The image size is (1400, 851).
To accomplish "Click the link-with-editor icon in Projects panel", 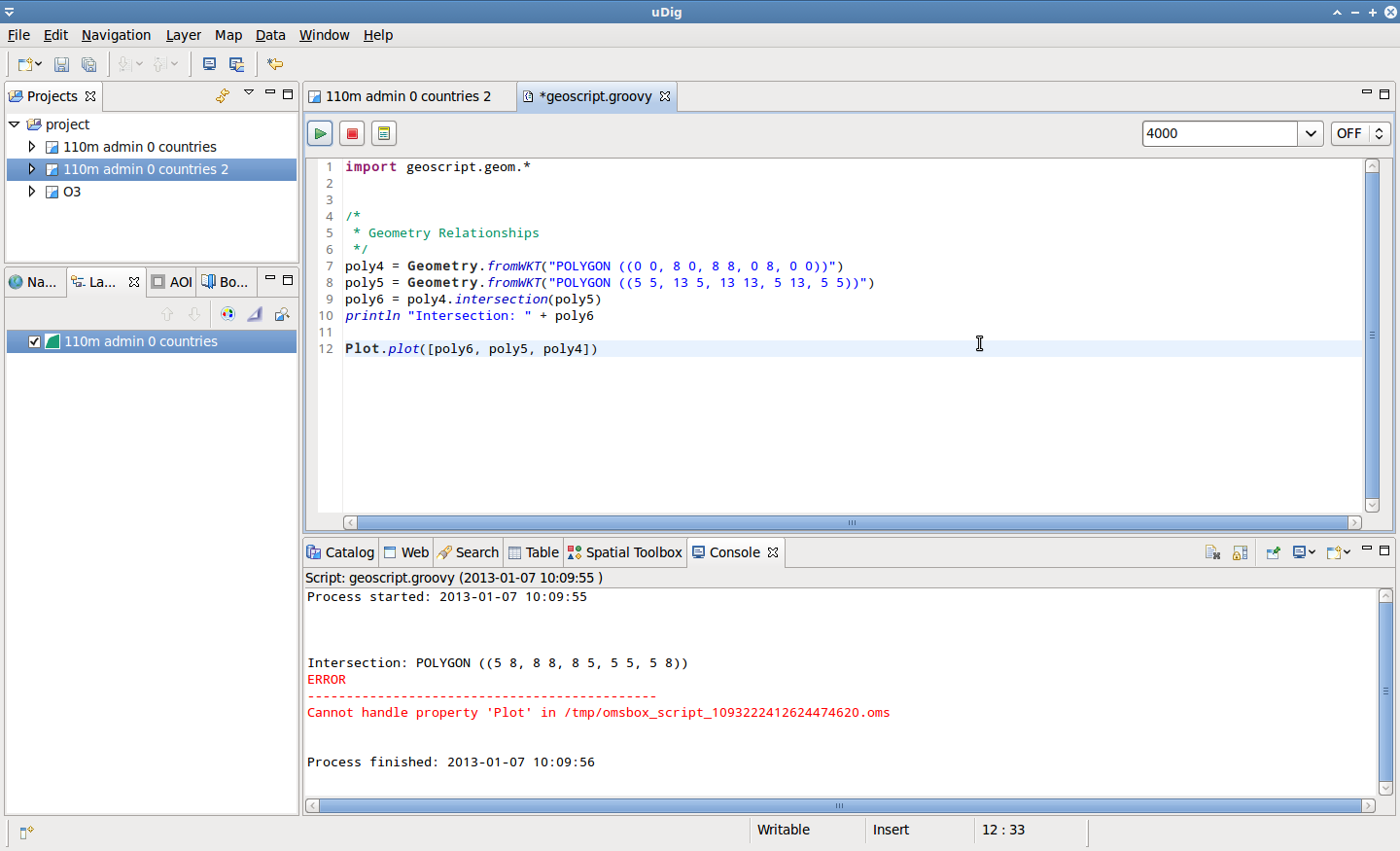I will click(223, 95).
